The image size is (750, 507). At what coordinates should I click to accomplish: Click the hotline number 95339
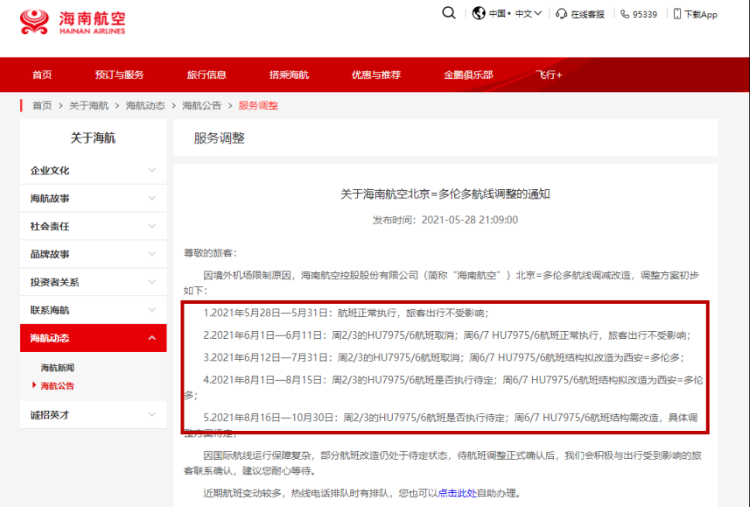pyautogui.click(x=644, y=14)
